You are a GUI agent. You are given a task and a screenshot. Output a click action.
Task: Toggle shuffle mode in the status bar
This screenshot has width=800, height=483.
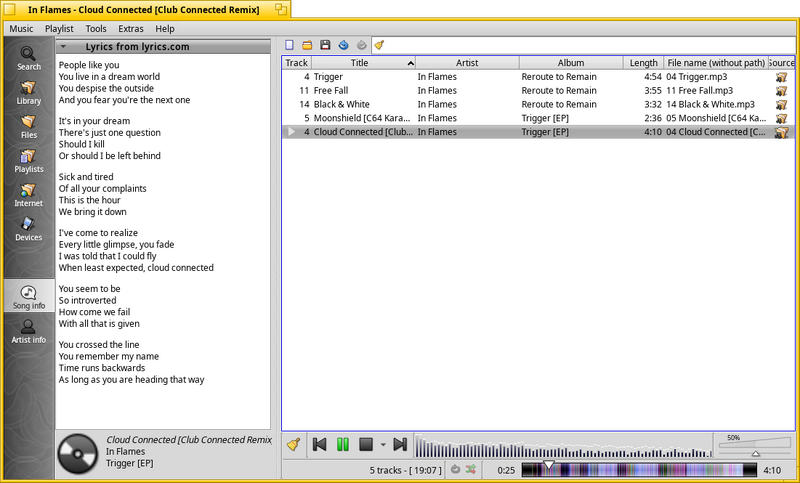471,470
